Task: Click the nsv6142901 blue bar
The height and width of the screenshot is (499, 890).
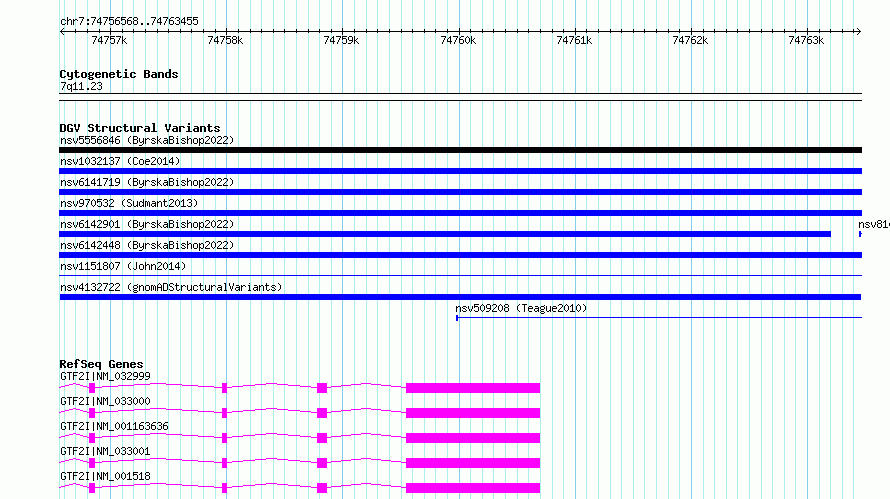Action: click(445, 234)
